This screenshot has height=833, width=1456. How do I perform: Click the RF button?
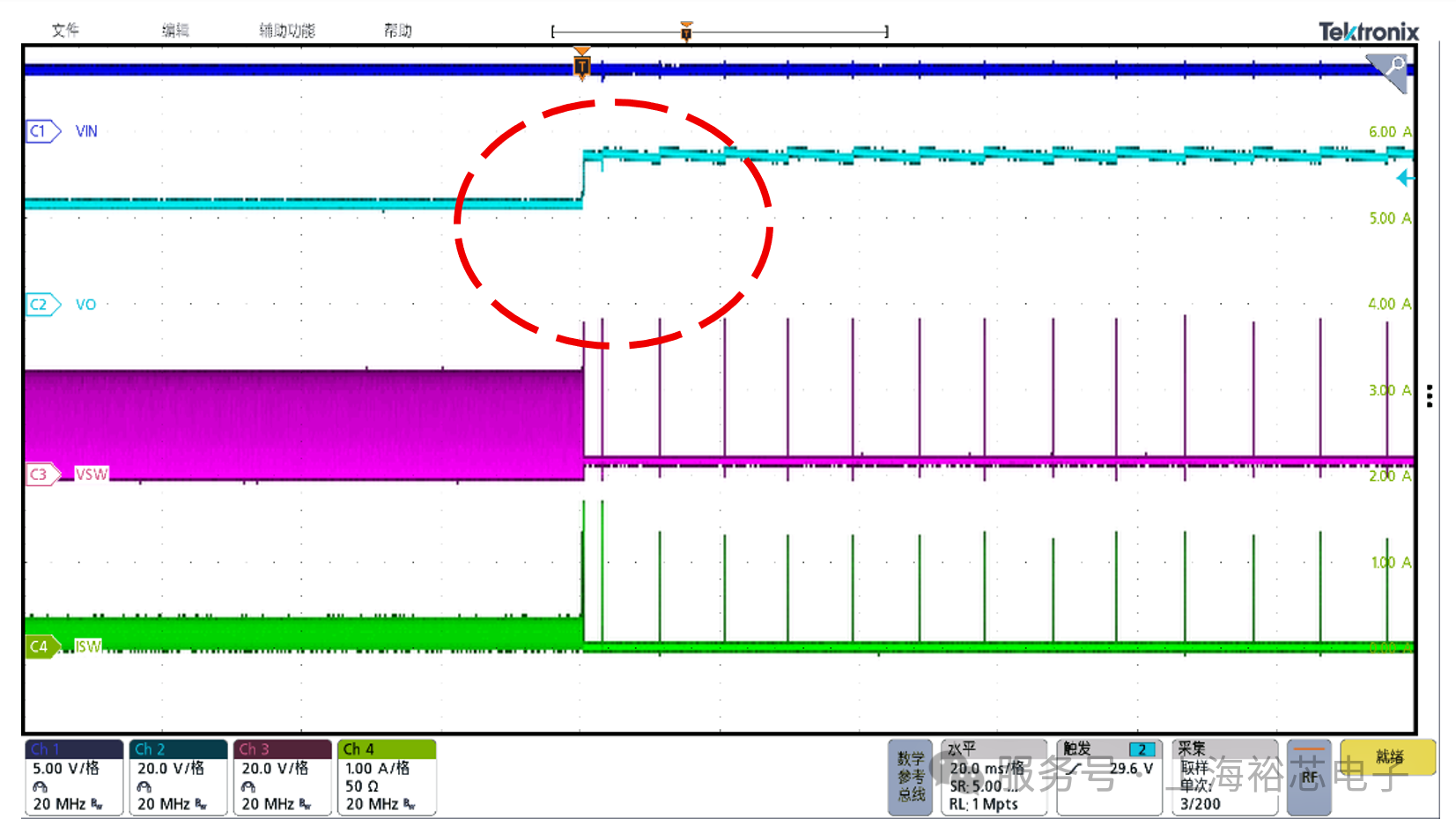click(1309, 777)
